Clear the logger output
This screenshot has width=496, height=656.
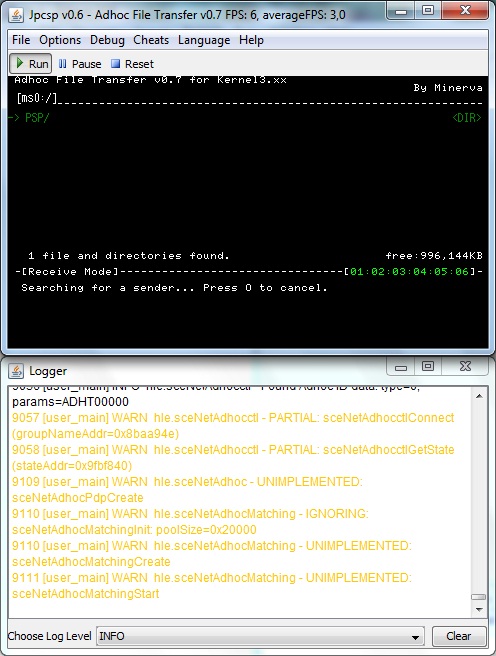(x=459, y=636)
